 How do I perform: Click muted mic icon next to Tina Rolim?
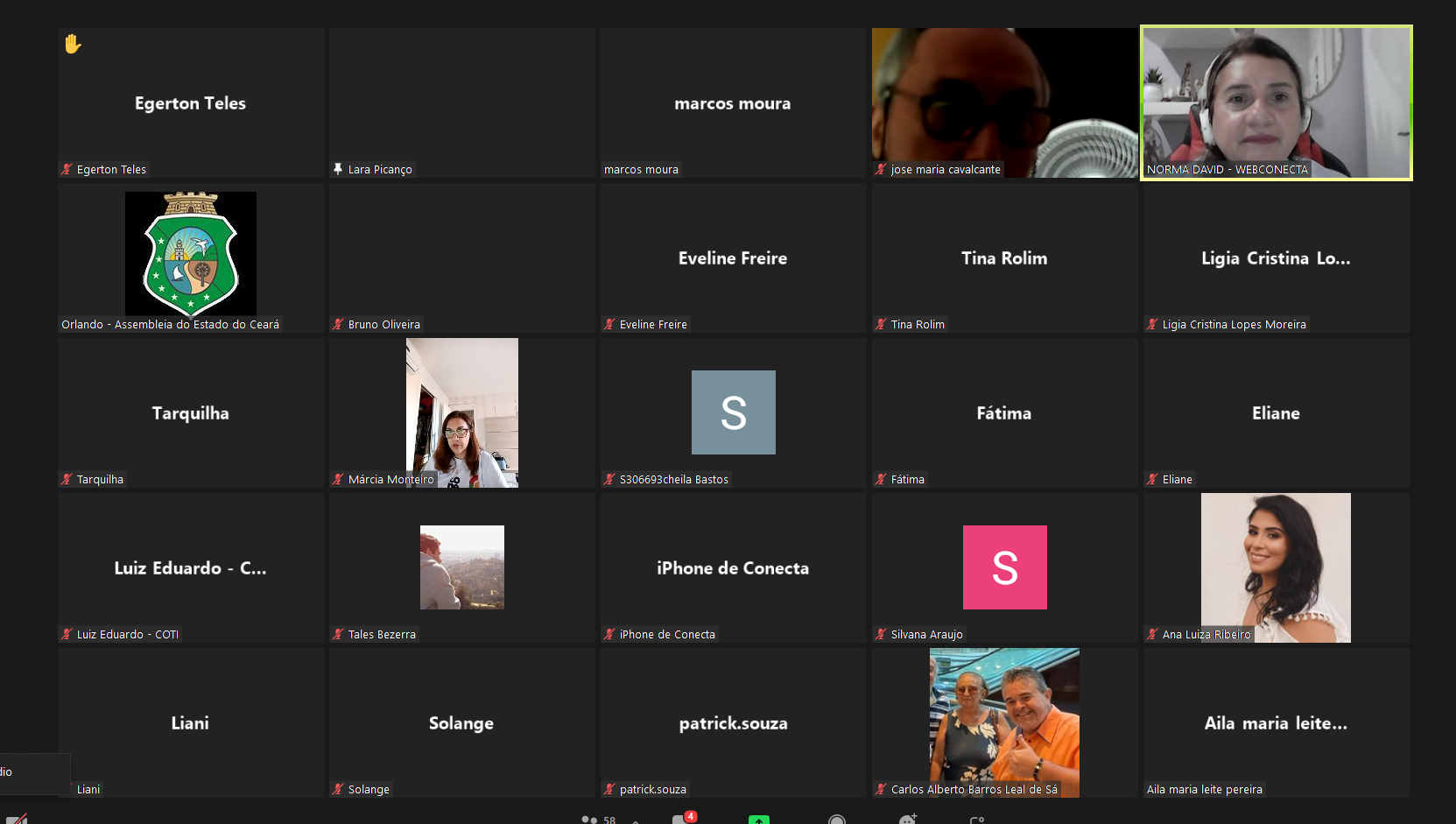click(x=881, y=324)
